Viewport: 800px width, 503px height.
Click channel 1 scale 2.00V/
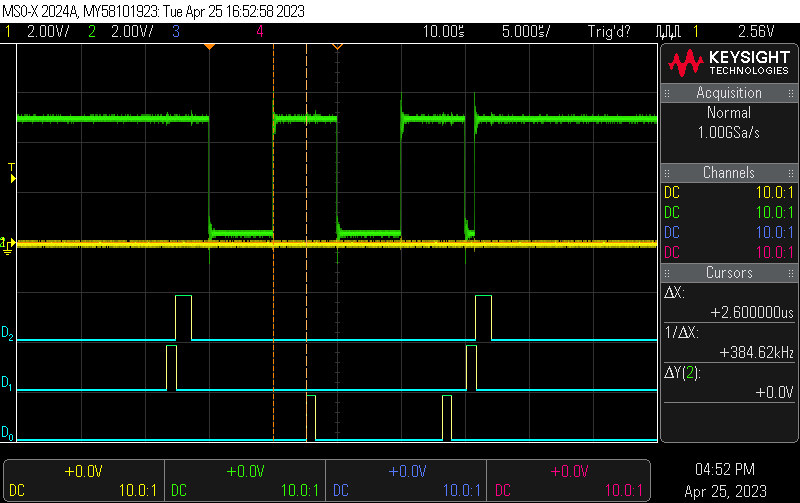(48, 32)
